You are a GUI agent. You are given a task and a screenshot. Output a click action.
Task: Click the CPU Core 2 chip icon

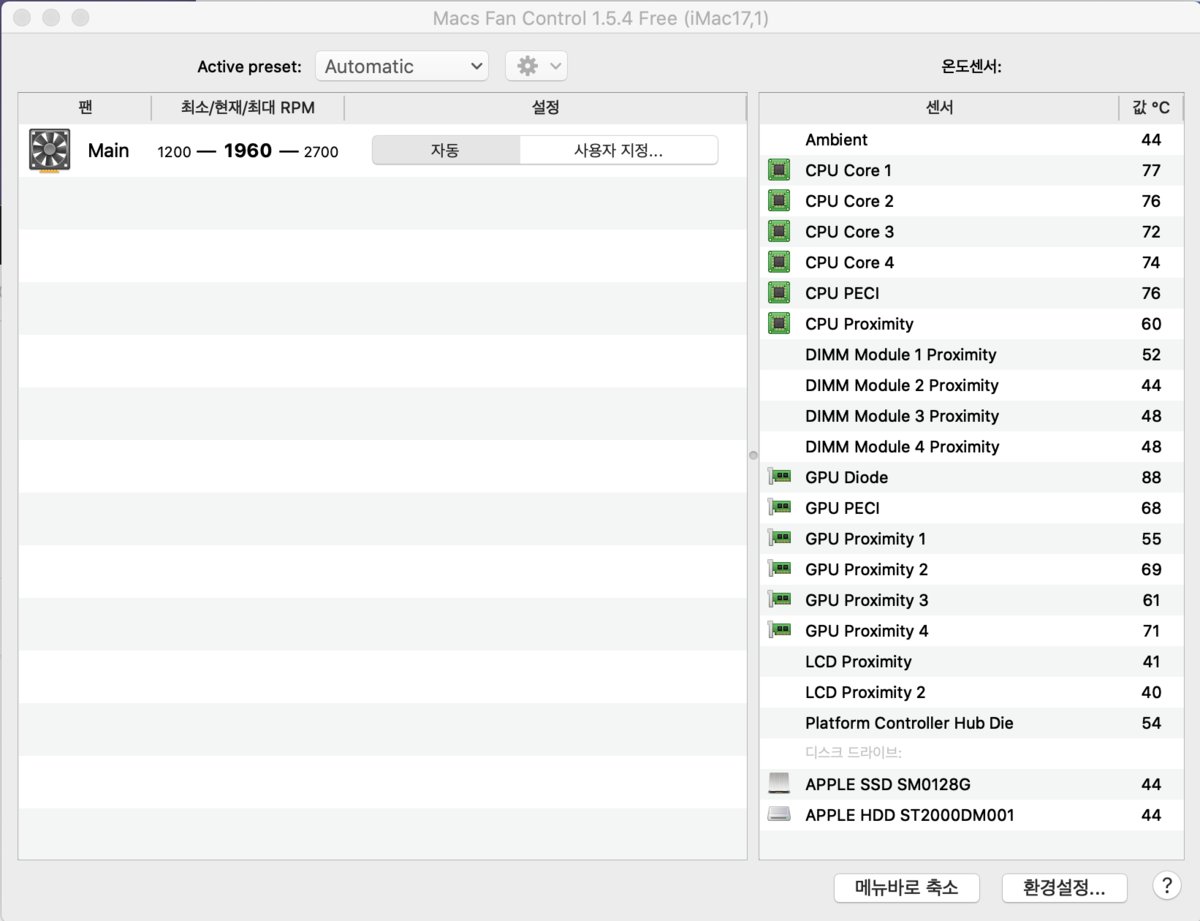click(779, 201)
